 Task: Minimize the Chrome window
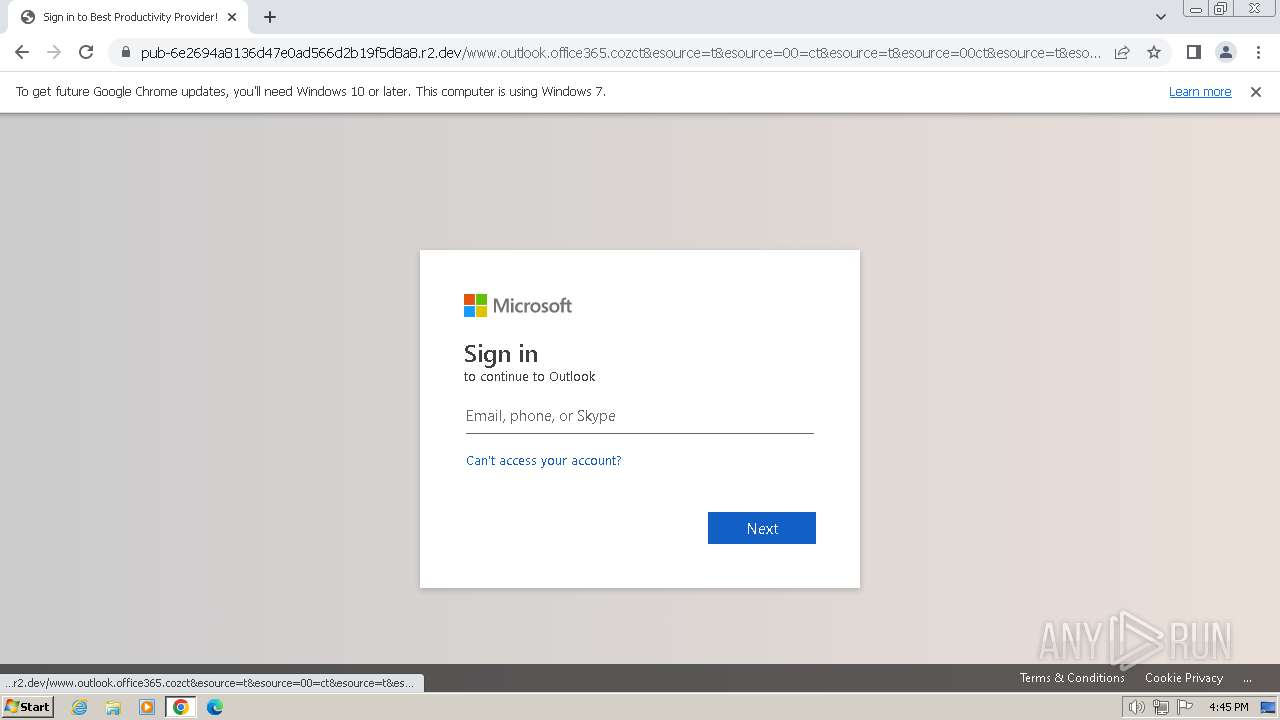pyautogui.click(x=1195, y=9)
